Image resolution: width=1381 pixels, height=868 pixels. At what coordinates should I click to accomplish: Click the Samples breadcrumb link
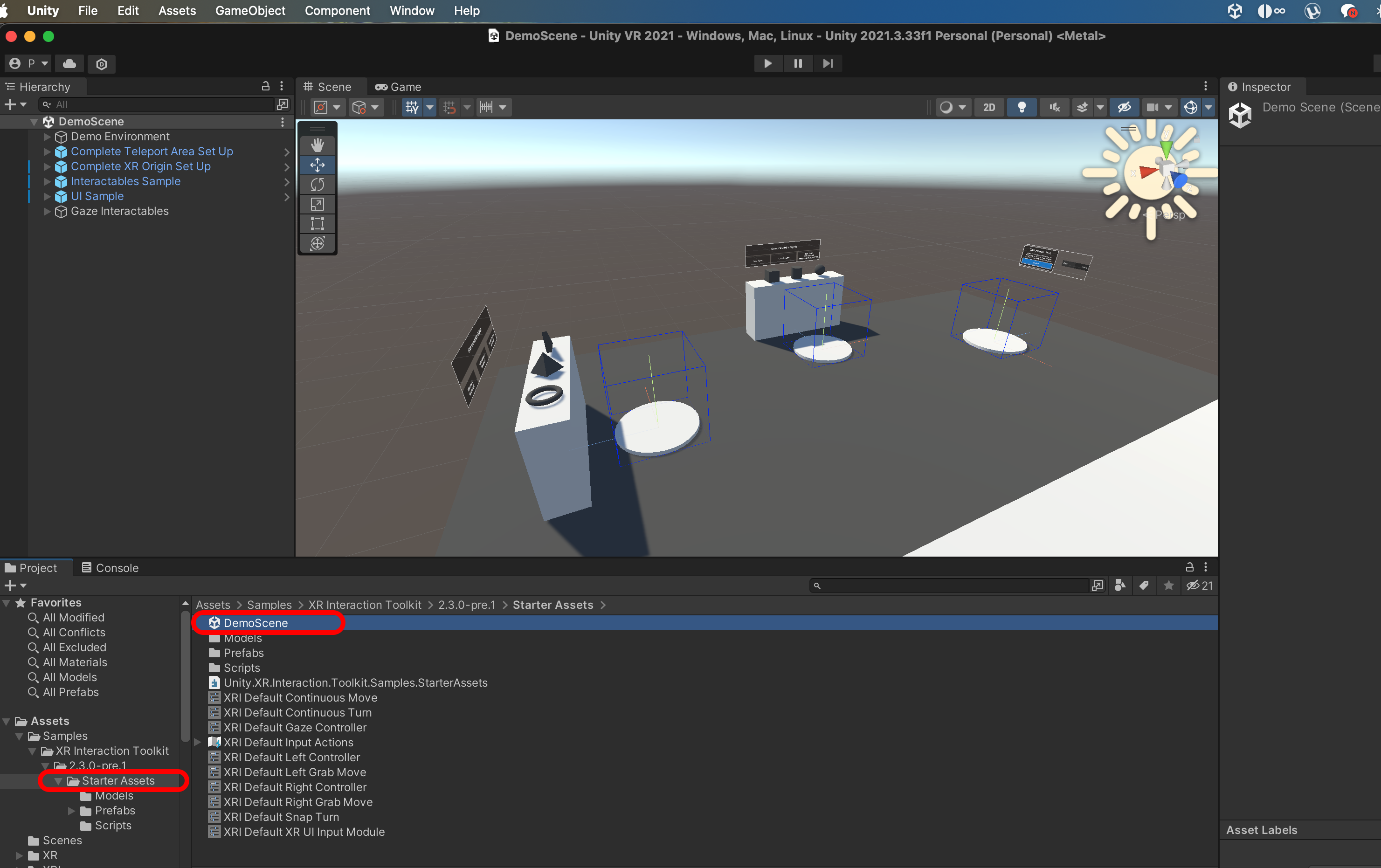(x=269, y=605)
